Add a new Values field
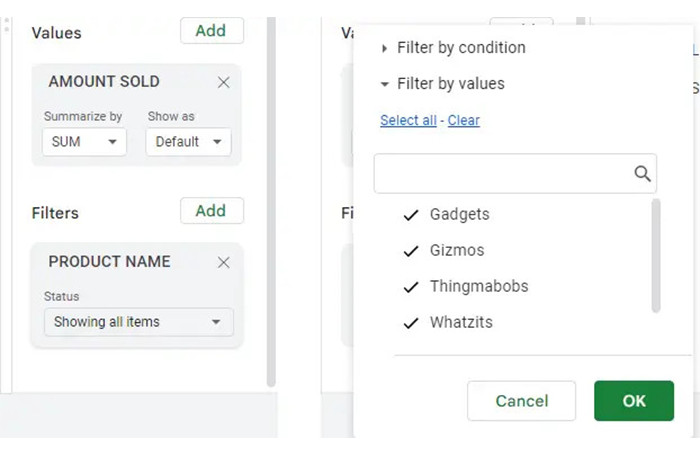700x472 pixels. [x=211, y=31]
